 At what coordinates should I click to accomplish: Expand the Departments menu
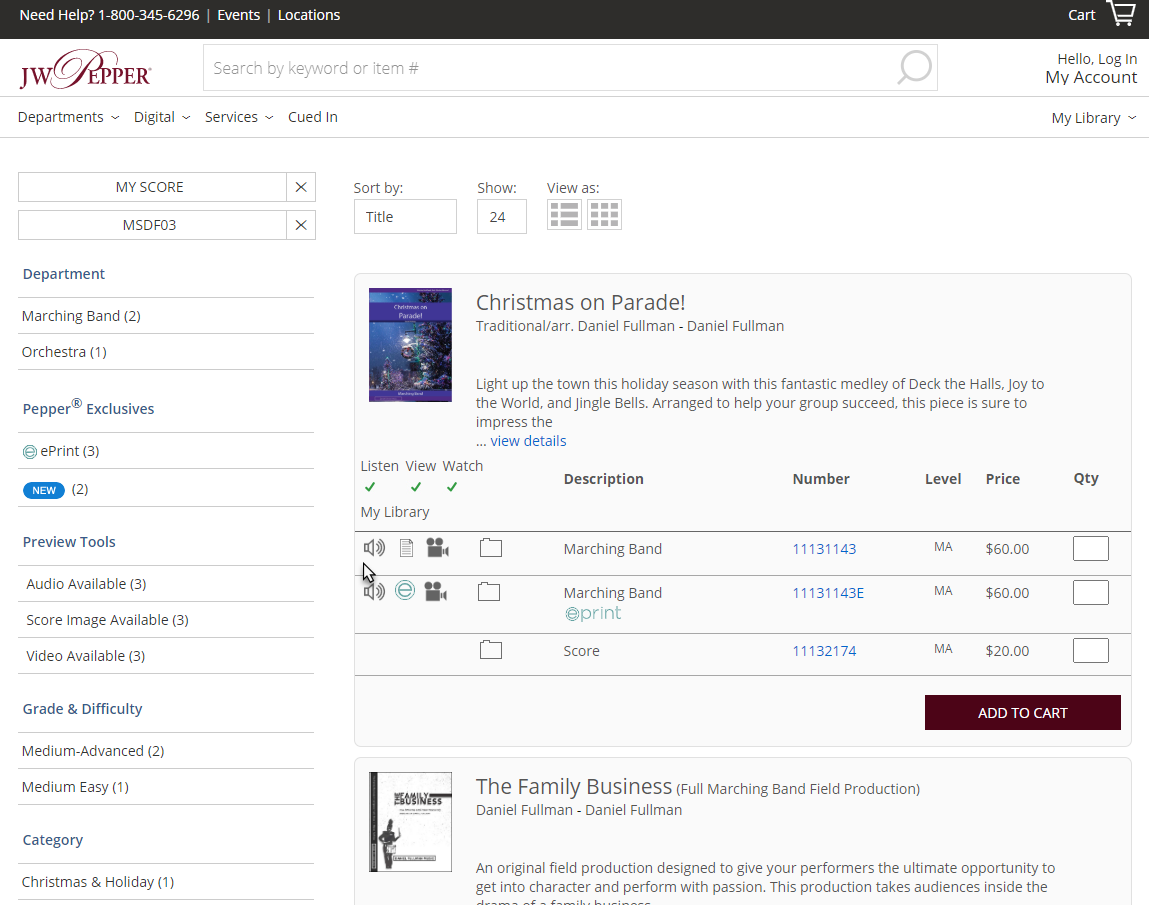tap(68, 117)
